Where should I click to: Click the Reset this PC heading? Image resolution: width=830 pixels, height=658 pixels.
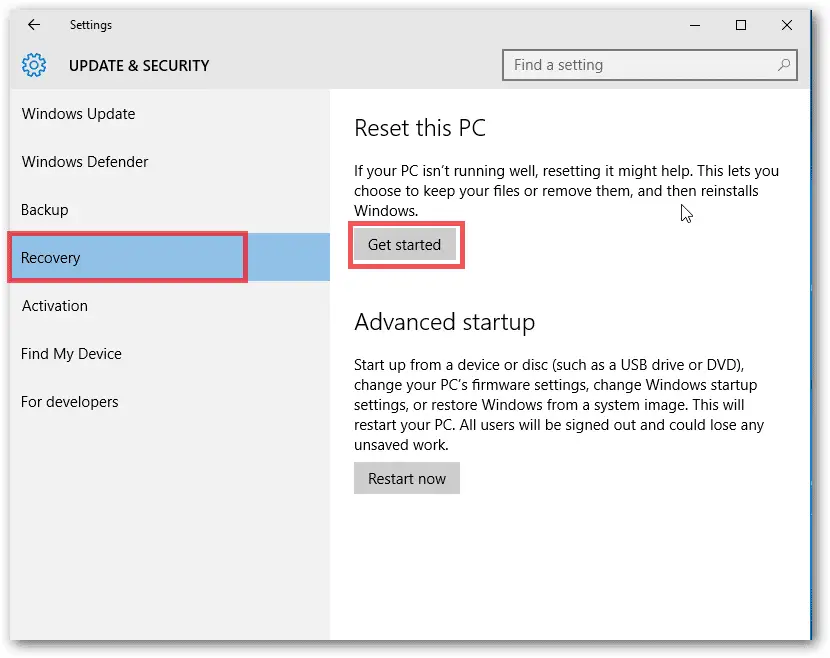420,128
